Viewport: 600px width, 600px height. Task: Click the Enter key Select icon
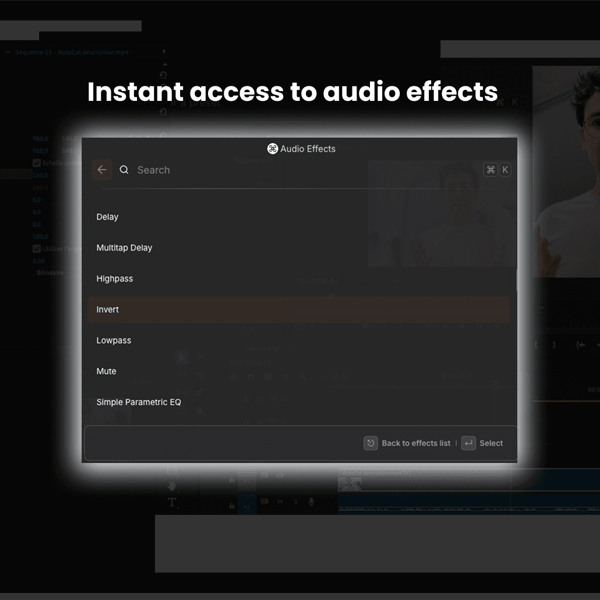click(x=468, y=443)
